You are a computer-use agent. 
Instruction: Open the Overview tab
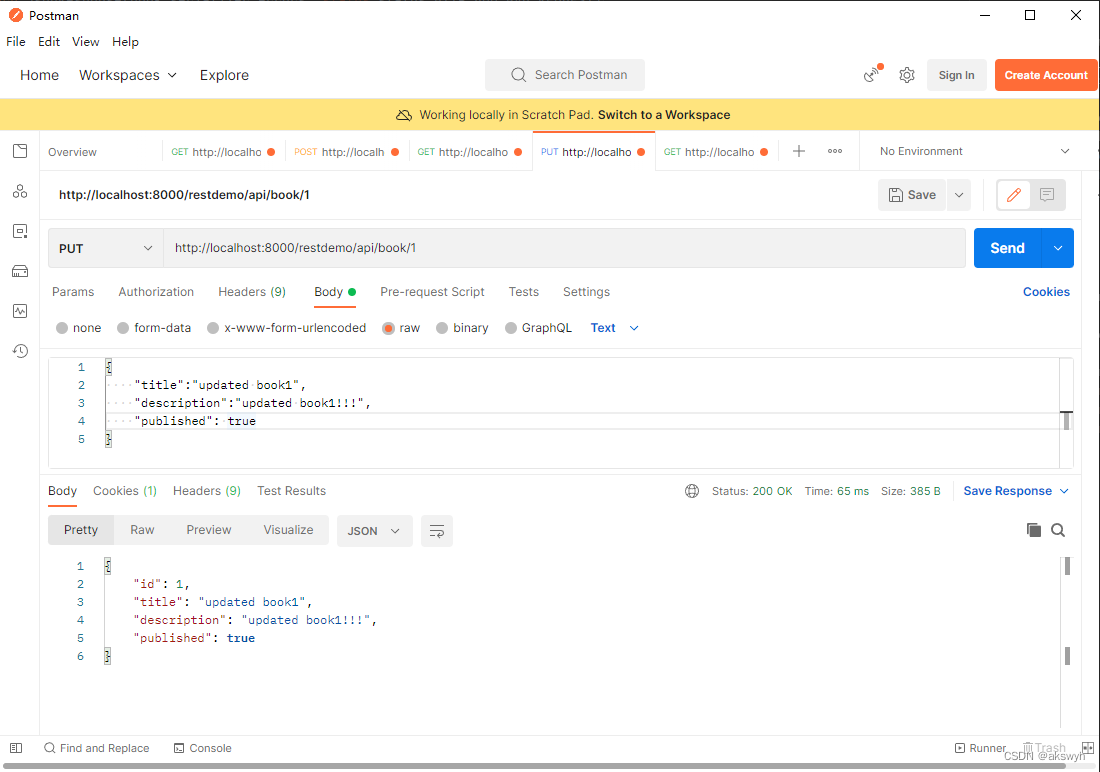click(x=72, y=152)
